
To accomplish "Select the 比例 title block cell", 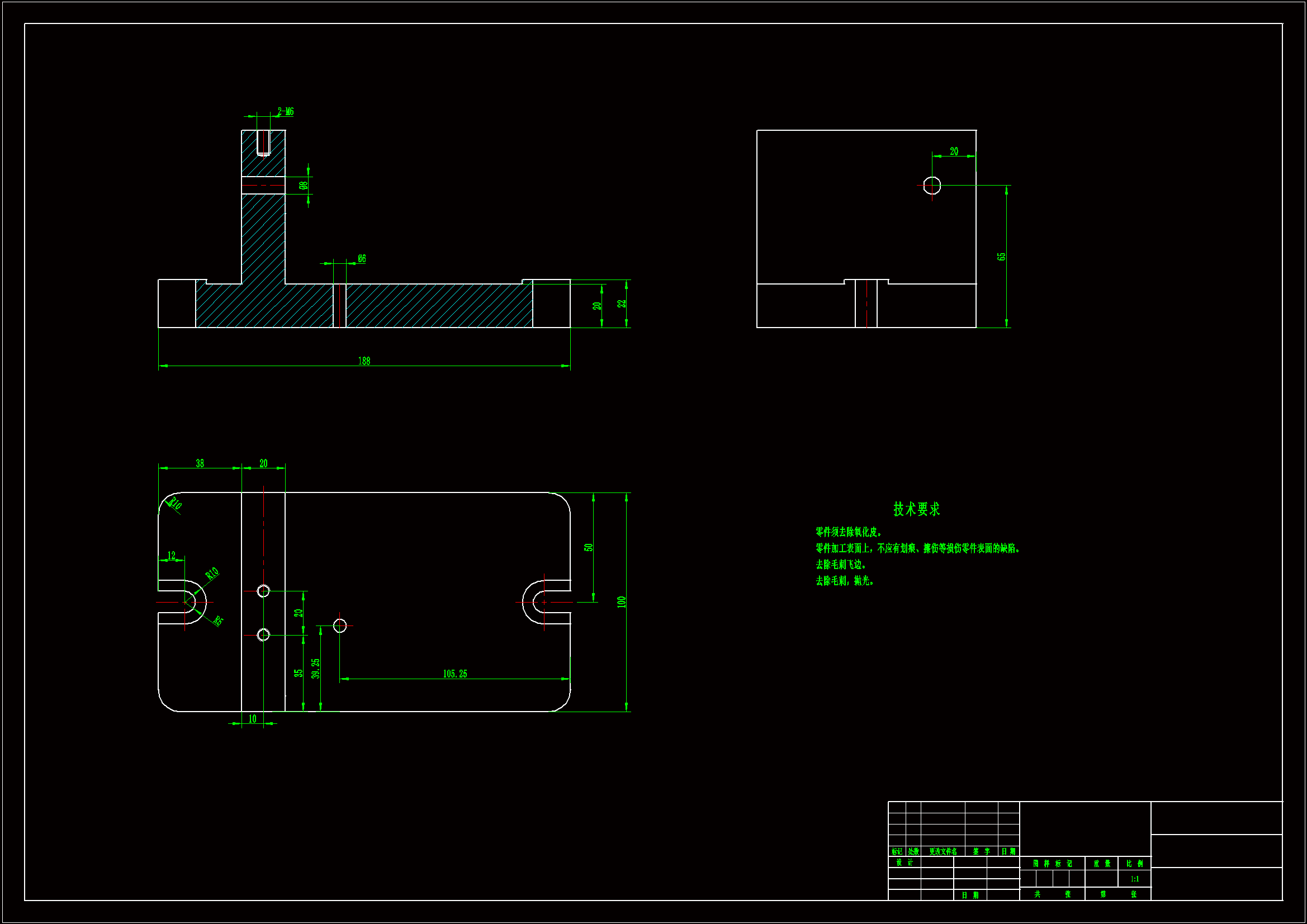I will [x=1134, y=864].
